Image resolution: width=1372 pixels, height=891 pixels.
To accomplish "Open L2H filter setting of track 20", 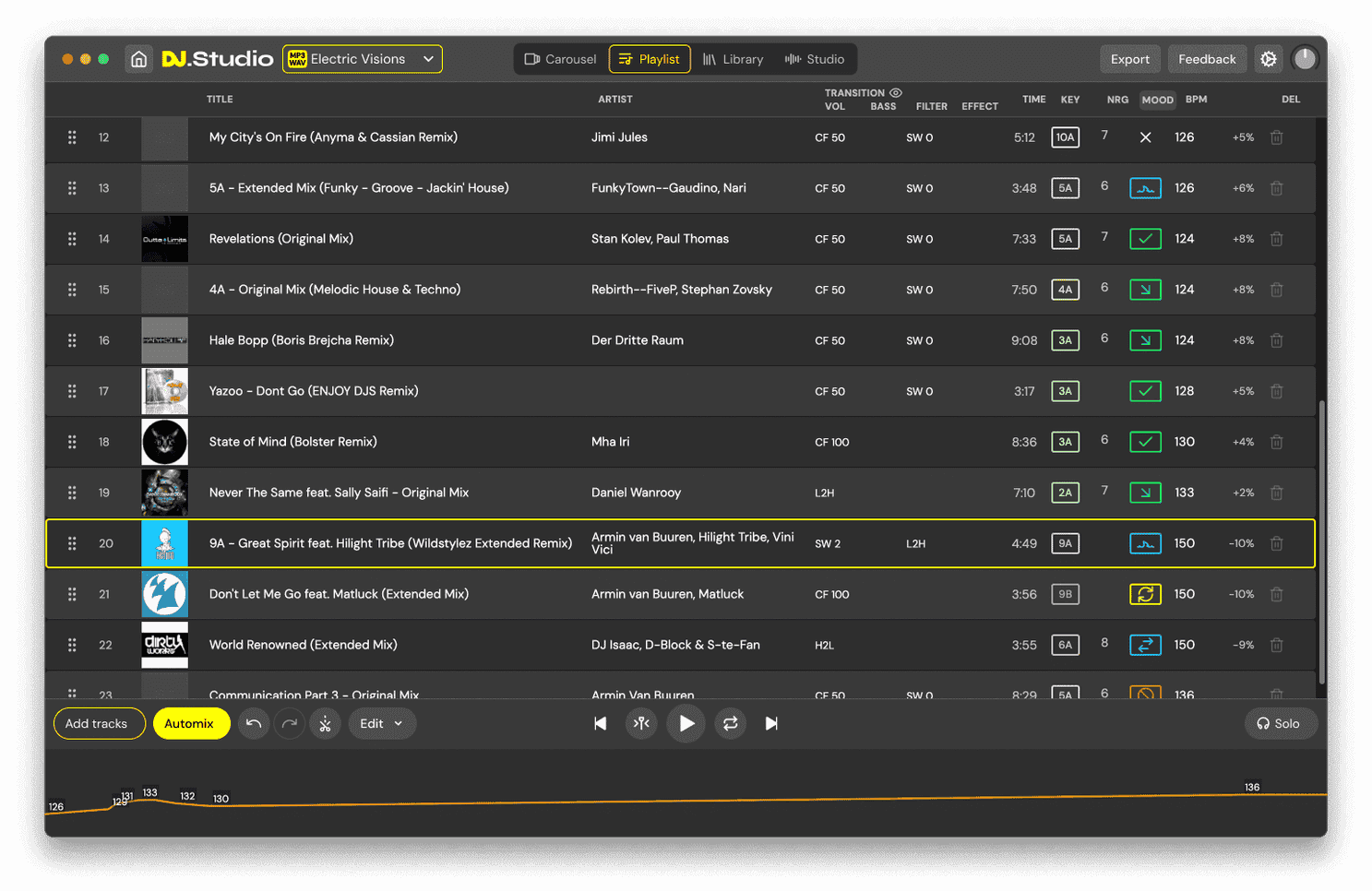I will pos(915,543).
